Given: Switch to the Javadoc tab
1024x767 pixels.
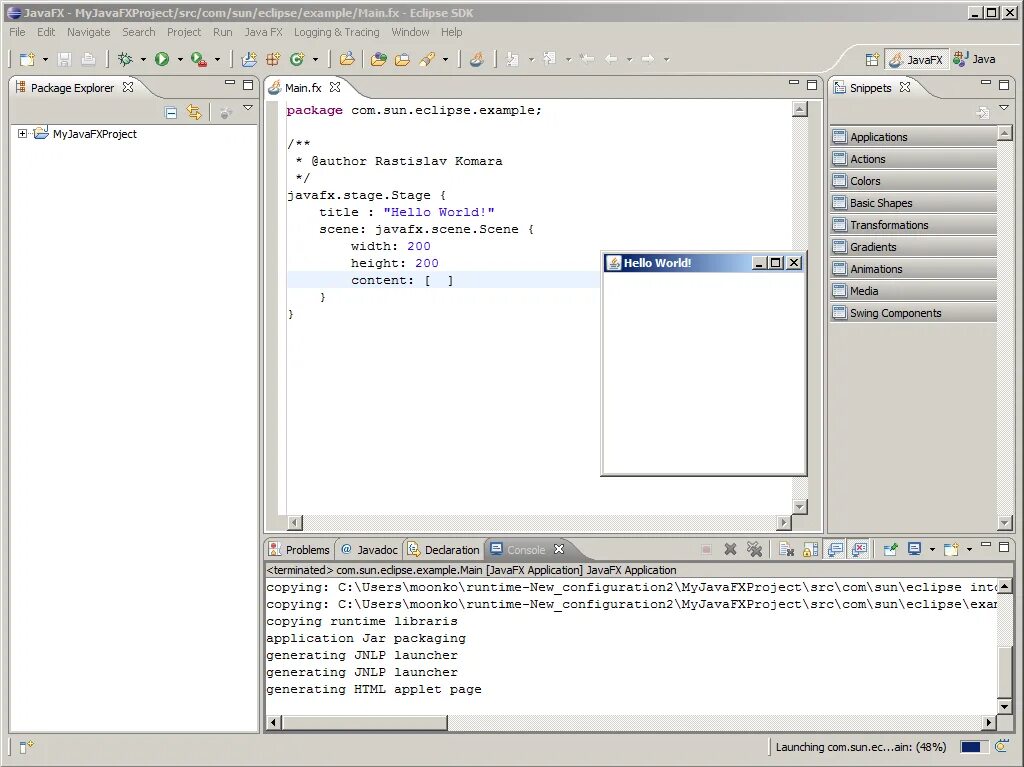Looking at the screenshot, I should click(369, 549).
